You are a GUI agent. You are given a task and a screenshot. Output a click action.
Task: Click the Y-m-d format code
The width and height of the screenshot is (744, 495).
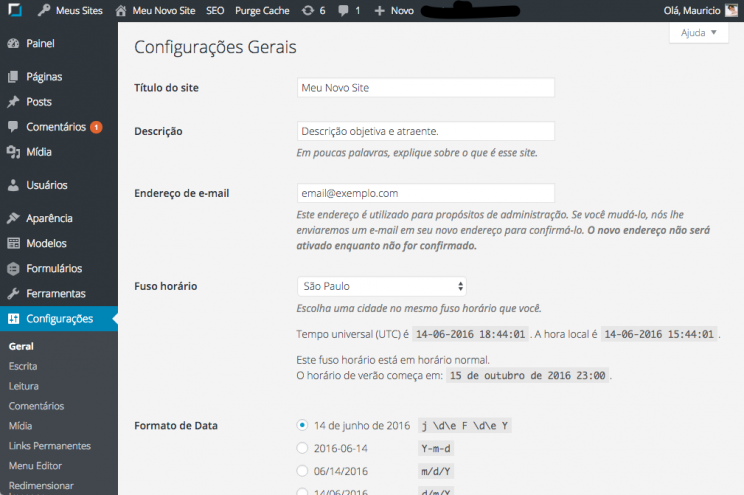point(436,448)
